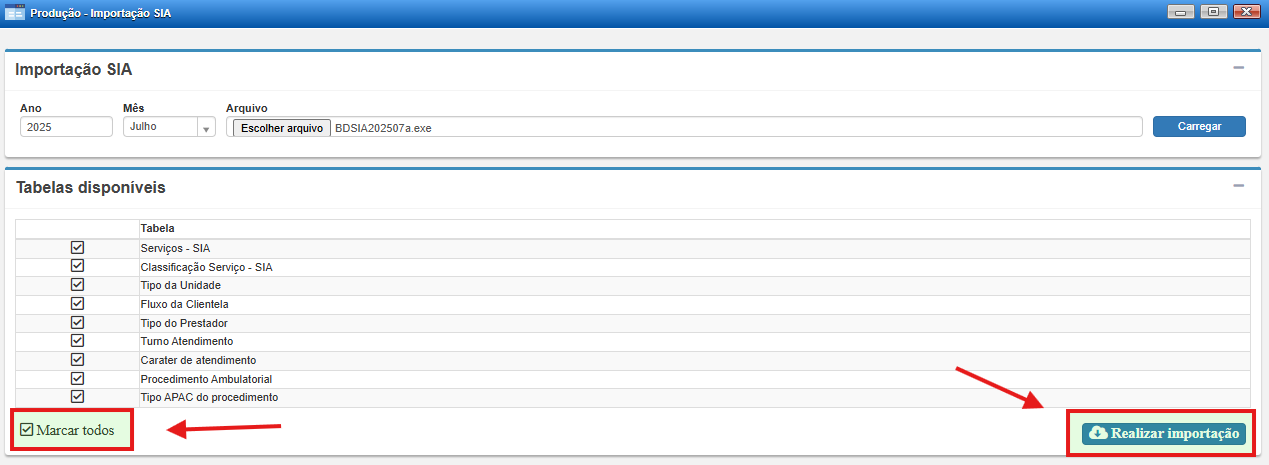Click the Tabela column header
1269x465 pixels.
[x=157, y=228]
